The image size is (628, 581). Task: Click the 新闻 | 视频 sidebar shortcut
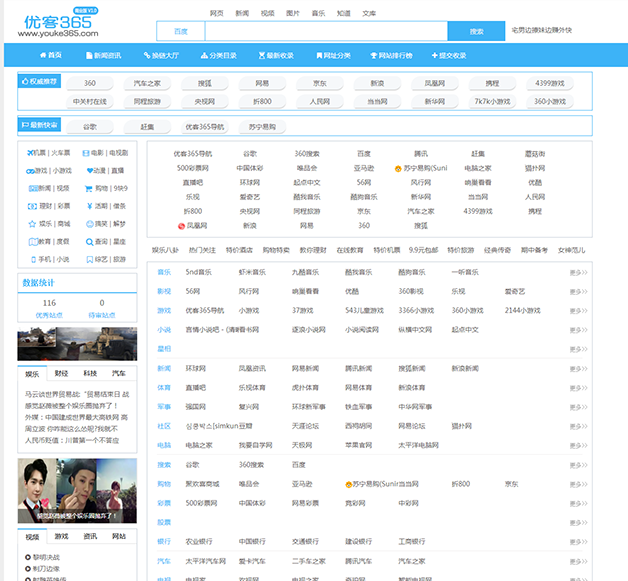point(48,188)
